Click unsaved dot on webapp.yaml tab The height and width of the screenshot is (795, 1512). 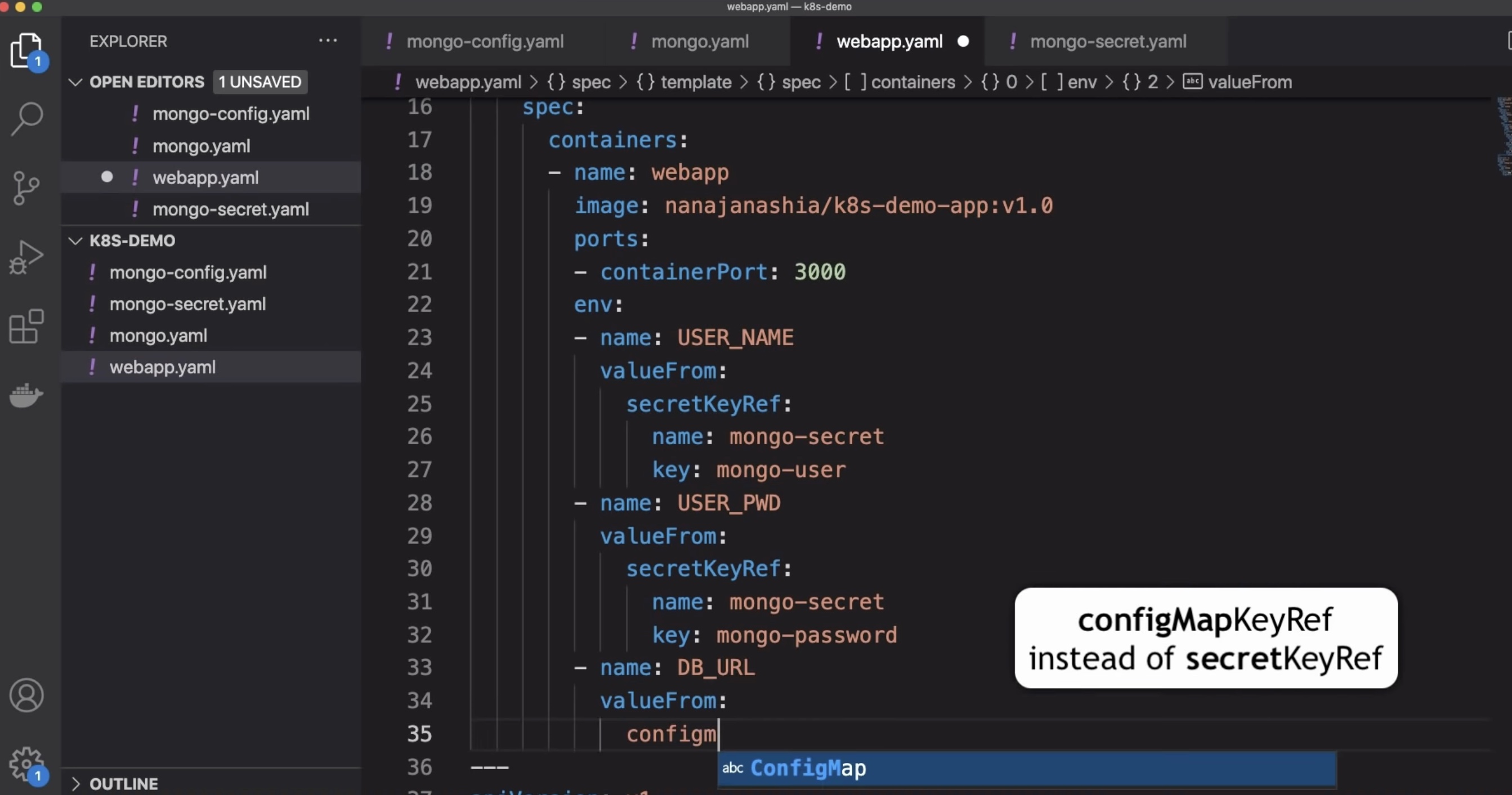[x=963, y=41]
